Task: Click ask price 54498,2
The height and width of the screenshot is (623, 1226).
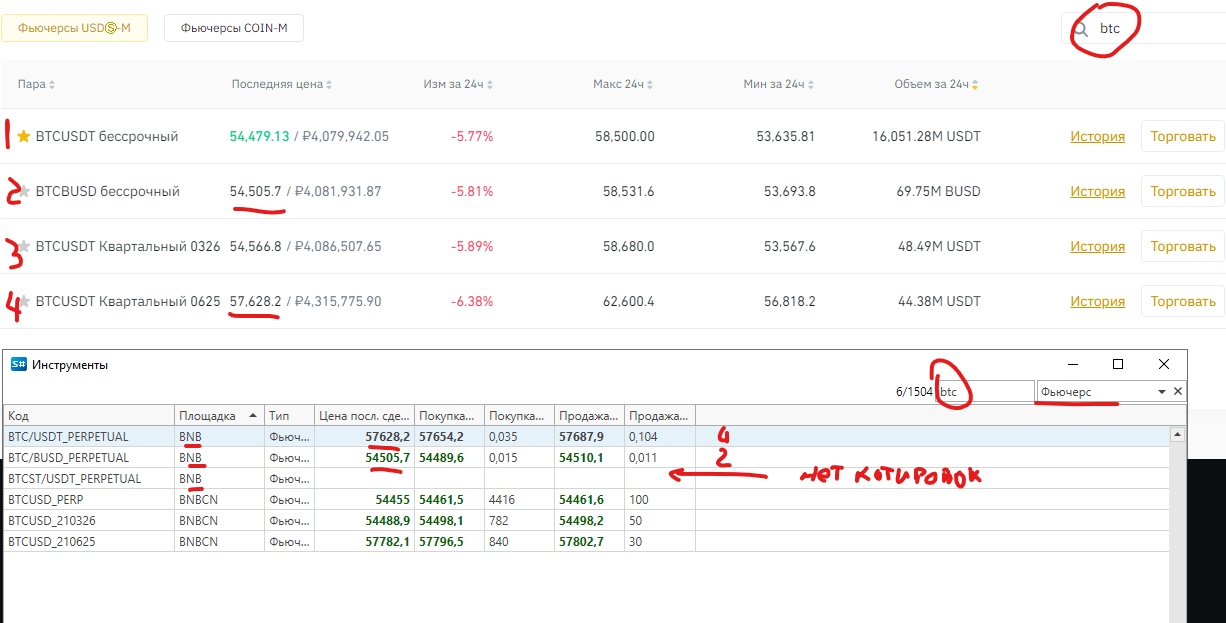Action: click(581, 521)
